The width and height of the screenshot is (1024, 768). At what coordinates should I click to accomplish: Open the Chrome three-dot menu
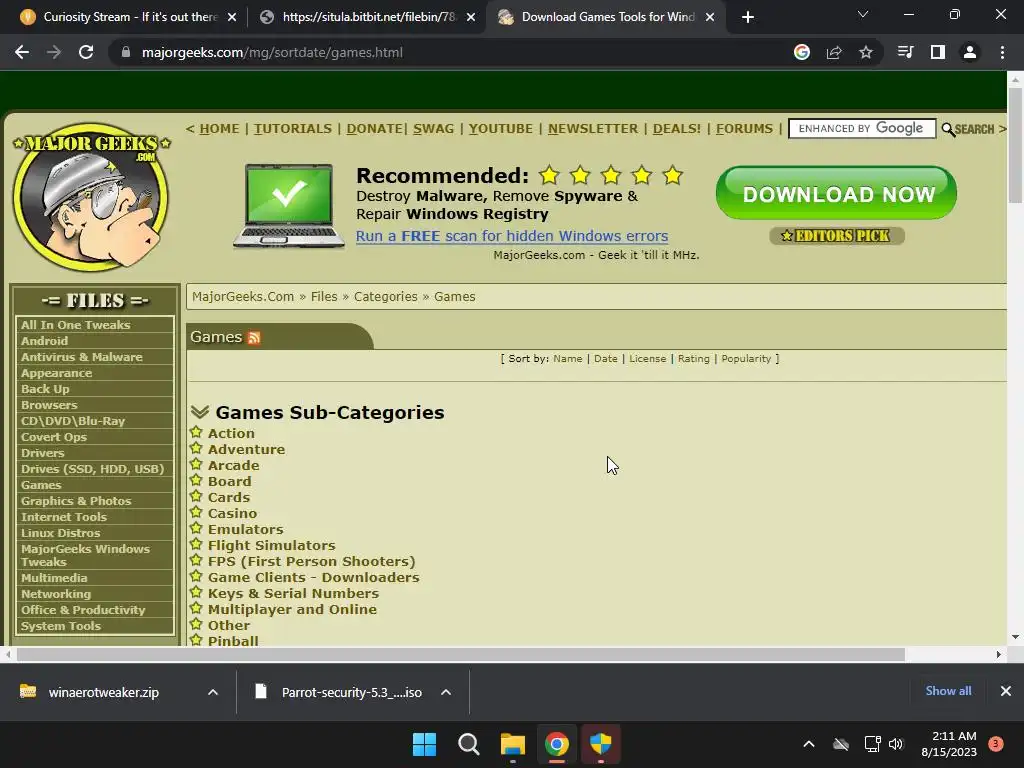[1002, 52]
